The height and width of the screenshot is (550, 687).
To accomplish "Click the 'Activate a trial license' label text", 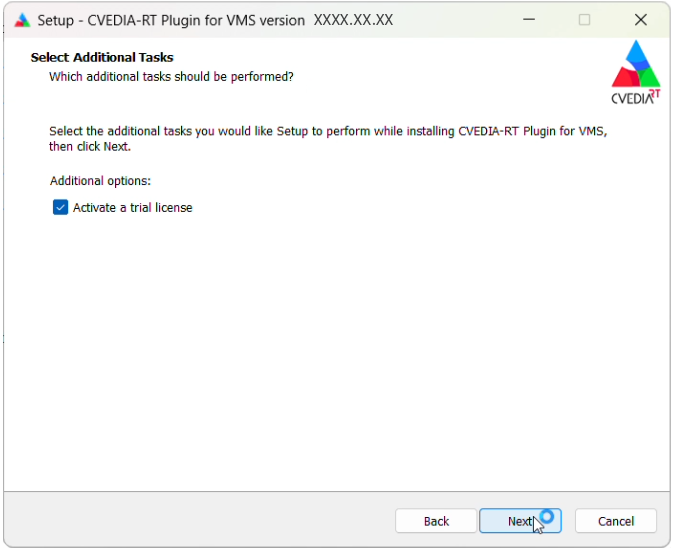I will (x=133, y=207).
